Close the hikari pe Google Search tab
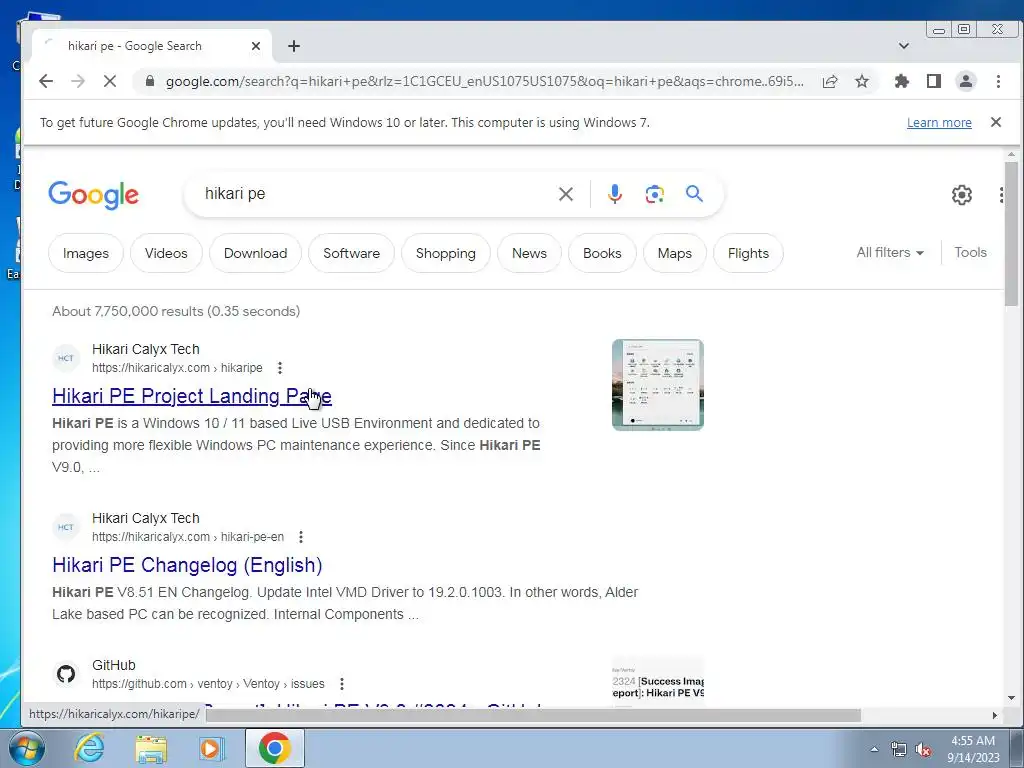The width and height of the screenshot is (1024, 768). pyautogui.click(x=256, y=46)
